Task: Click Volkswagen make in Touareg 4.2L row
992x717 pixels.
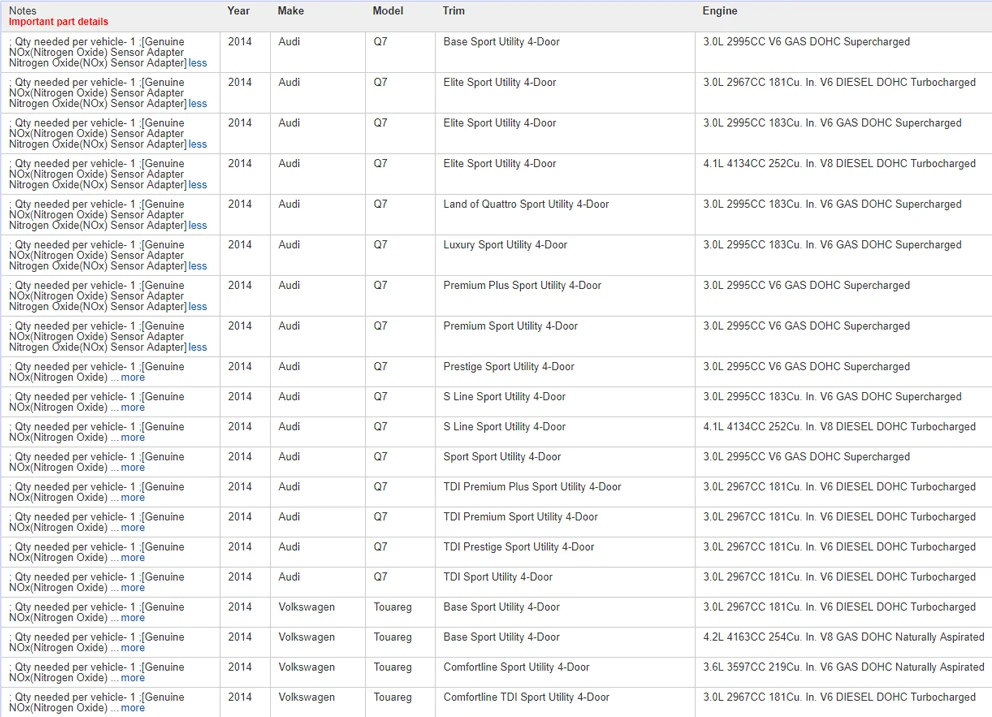Action: 306,637
